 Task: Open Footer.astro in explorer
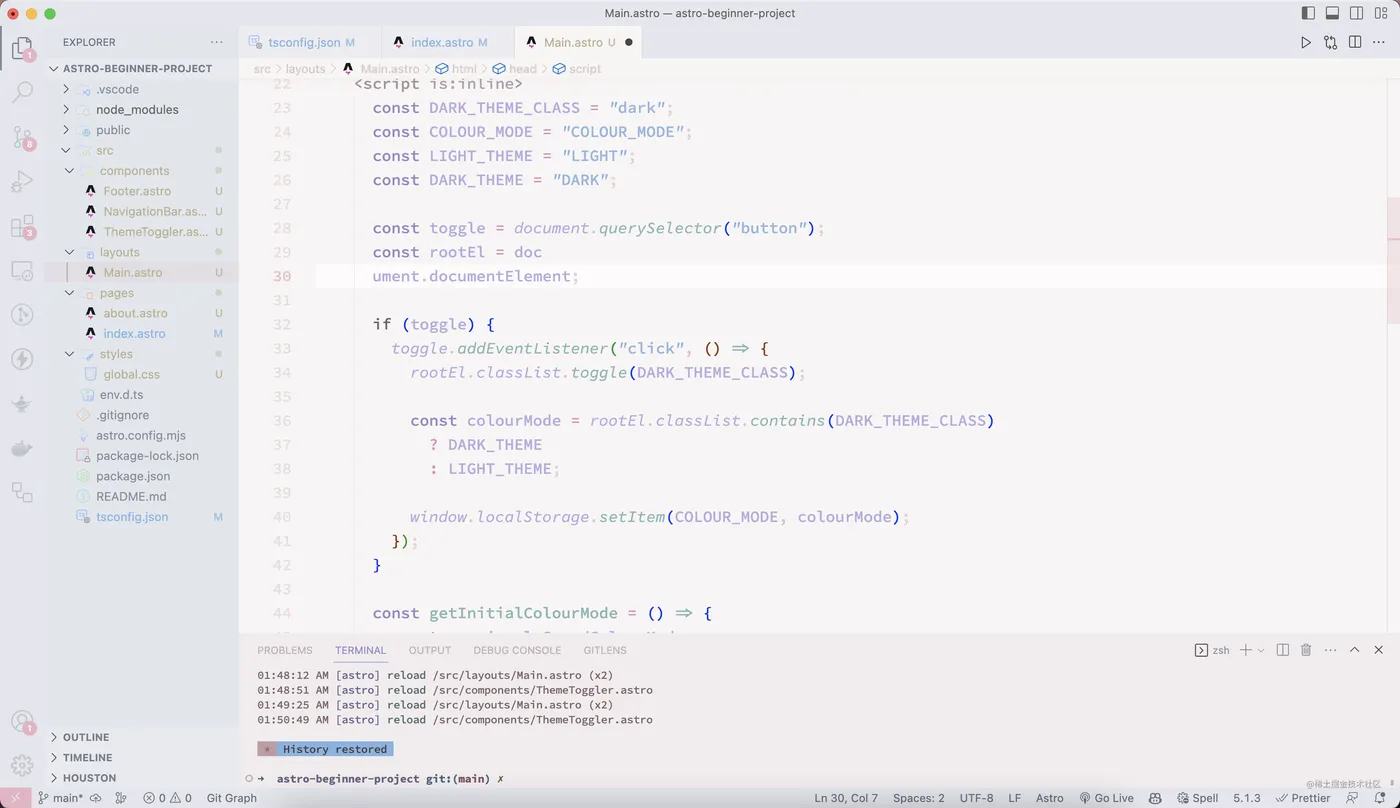coord(137,191)
